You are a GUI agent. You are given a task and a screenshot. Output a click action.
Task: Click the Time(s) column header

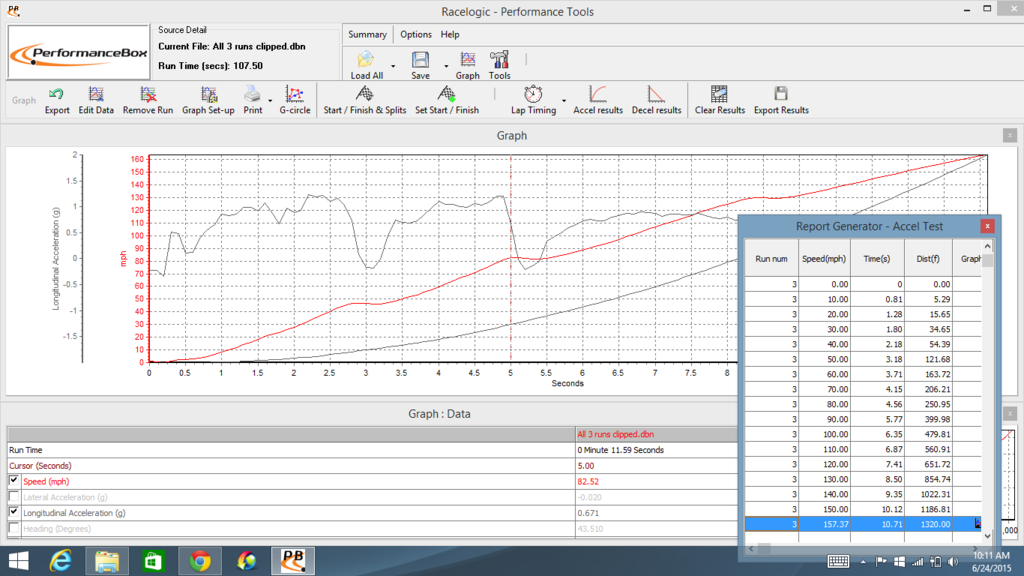click(x=877, y=259)
